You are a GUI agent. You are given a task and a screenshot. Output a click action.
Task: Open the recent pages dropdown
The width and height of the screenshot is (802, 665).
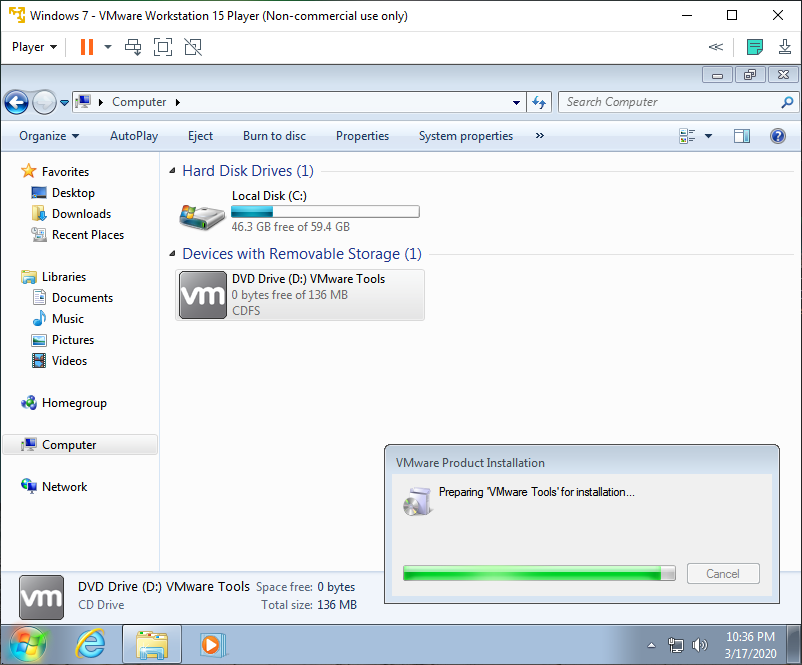pyautogui.click(x=64, y=103)
